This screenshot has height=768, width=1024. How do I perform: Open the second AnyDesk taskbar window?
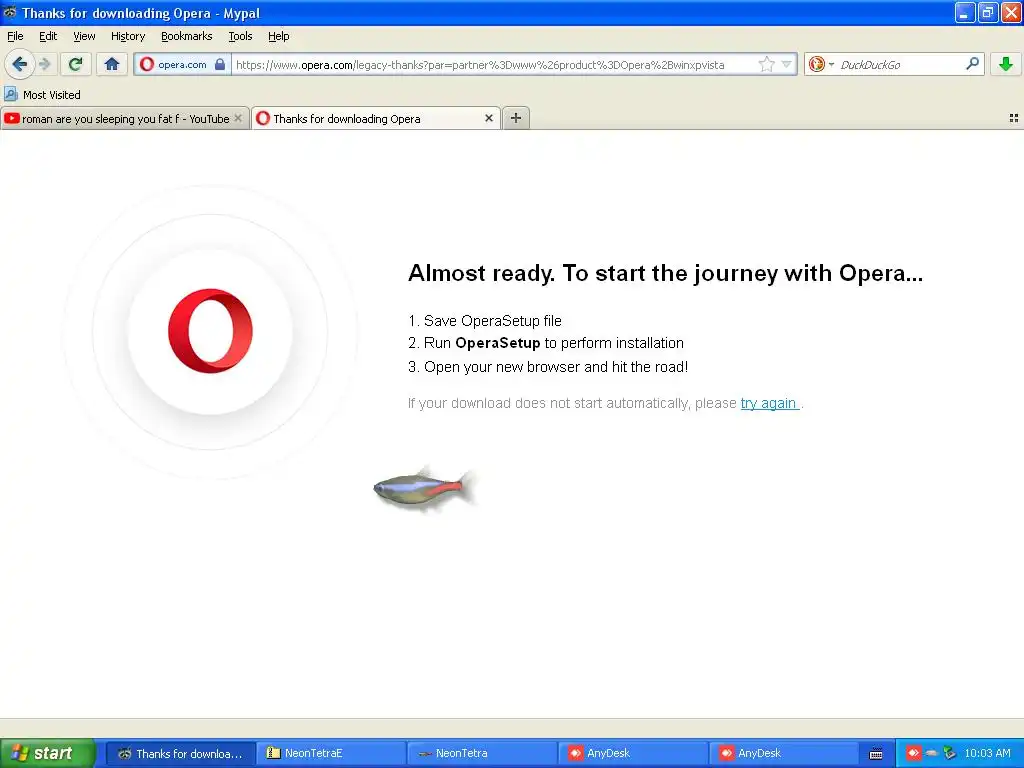(784, 754)
